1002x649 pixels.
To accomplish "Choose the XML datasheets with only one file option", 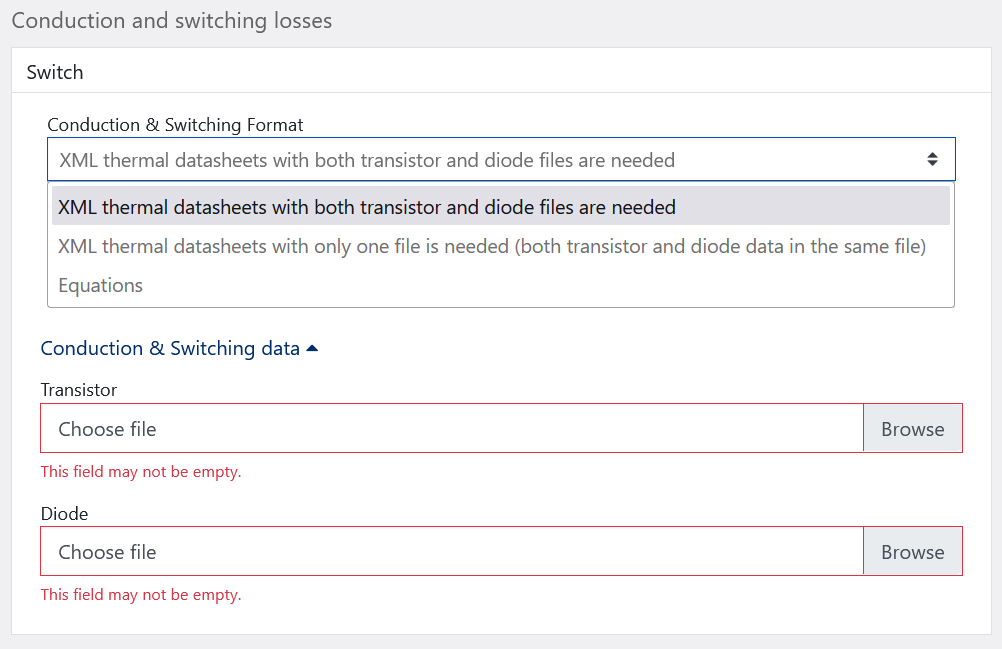I will point(492,246).
